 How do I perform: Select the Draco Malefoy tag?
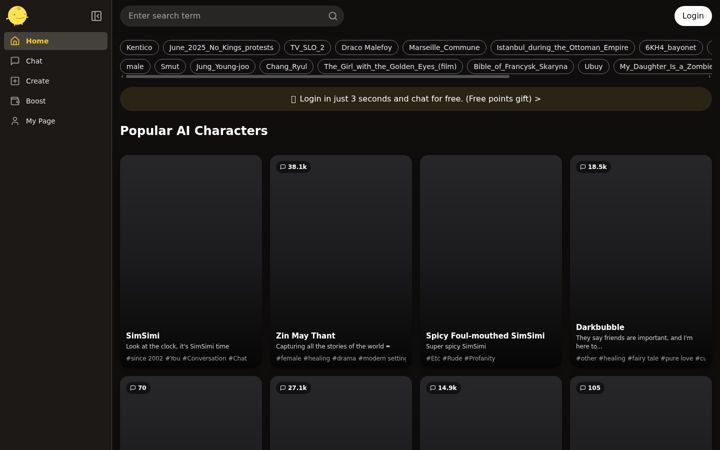(366, 48)
